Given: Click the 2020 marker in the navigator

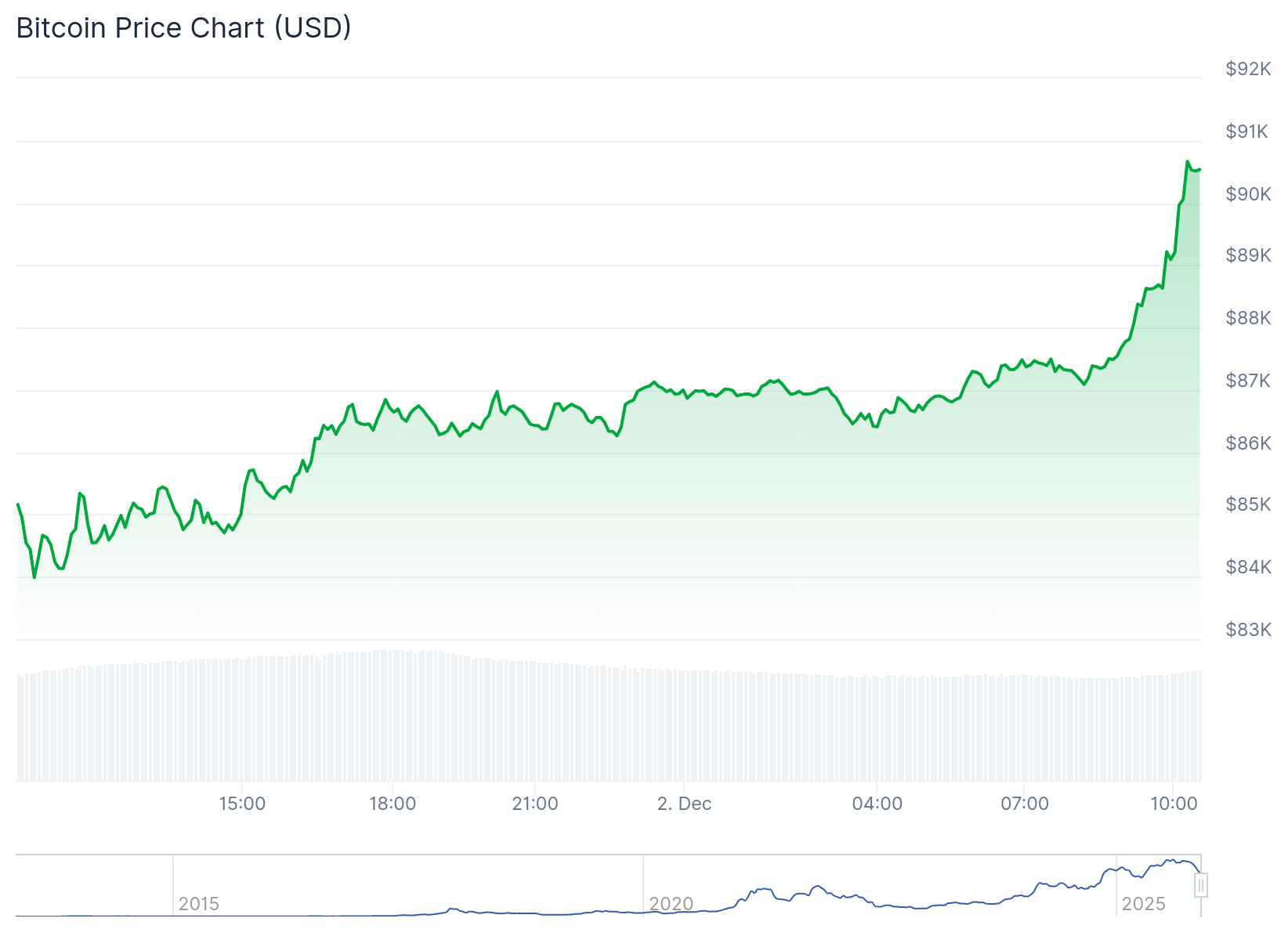Looking at the screenshot, I should tap(671, 903).
